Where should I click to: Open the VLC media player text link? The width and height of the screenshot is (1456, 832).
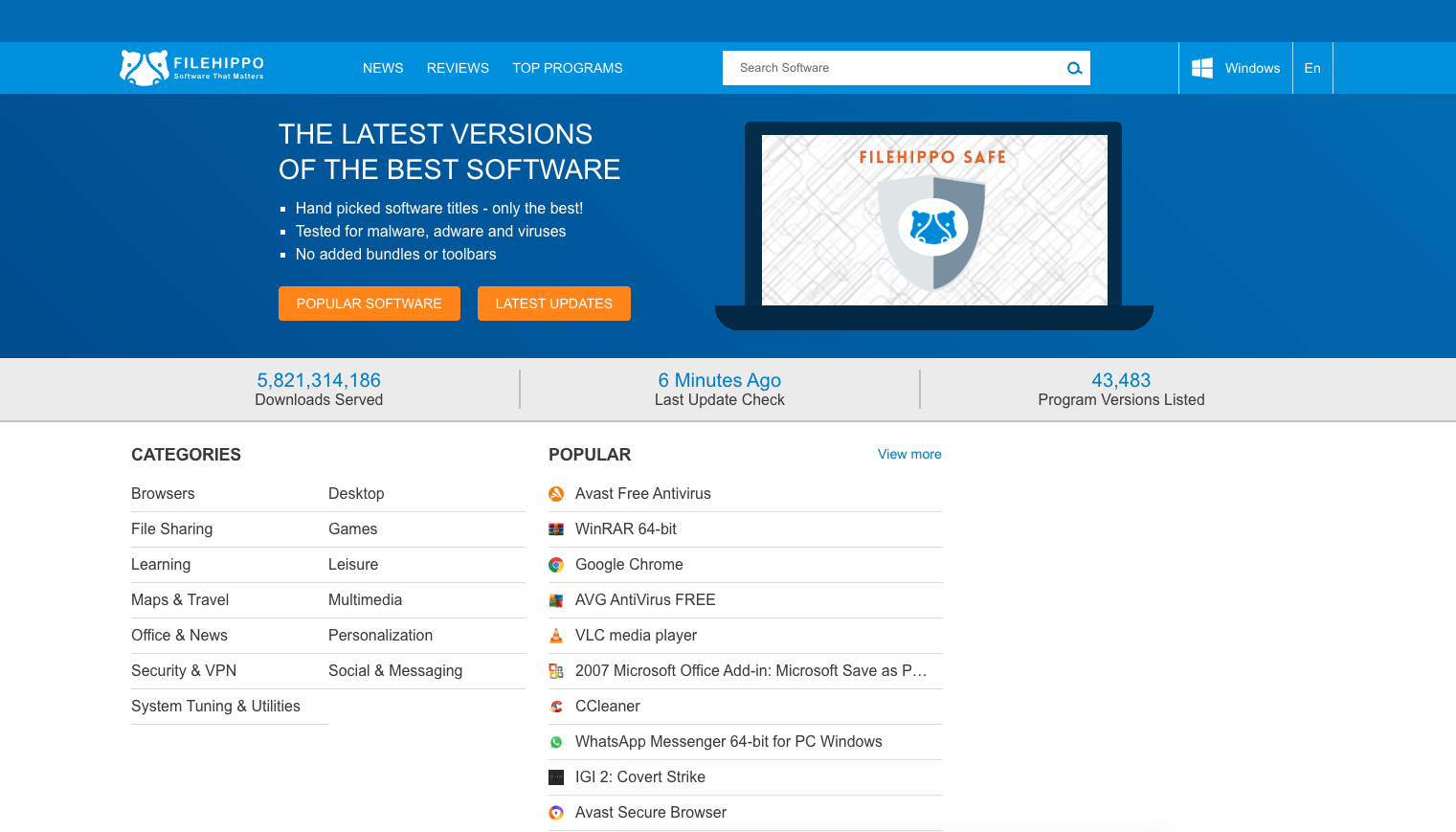pyautogui.click(x=636, y=636)
